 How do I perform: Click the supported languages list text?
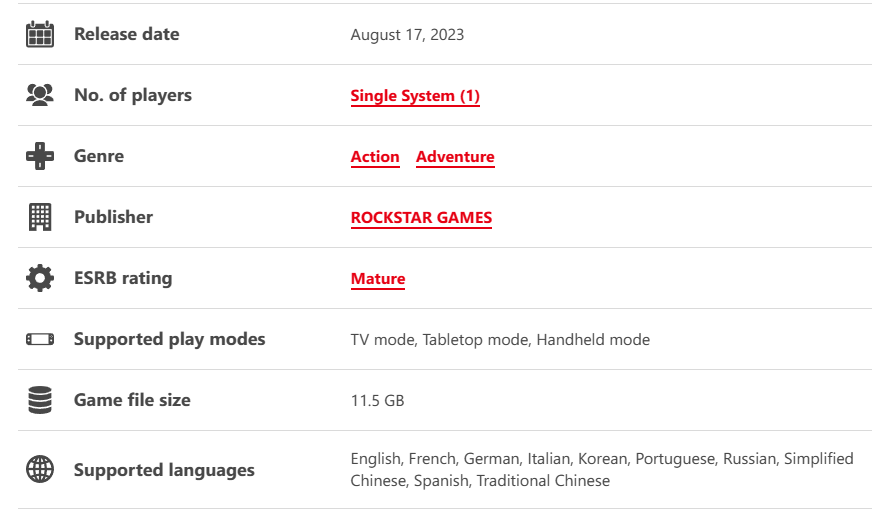coord(602,469)
